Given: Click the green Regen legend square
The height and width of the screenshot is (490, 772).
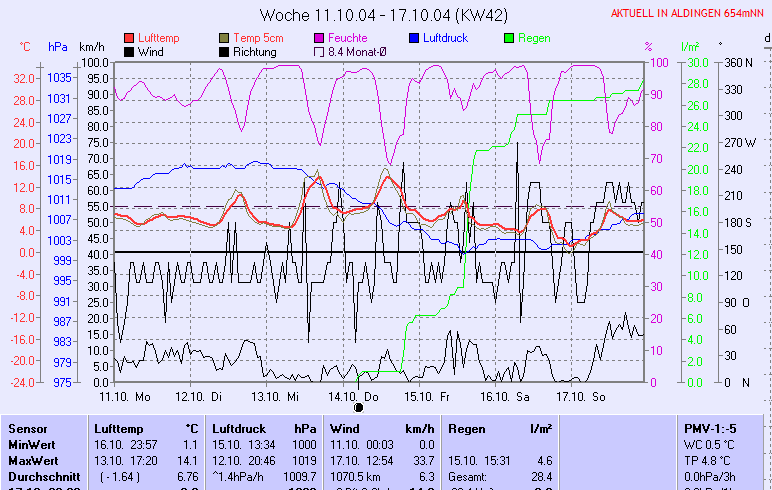Looking at the screenshot, I should click(x=509, y=38).
